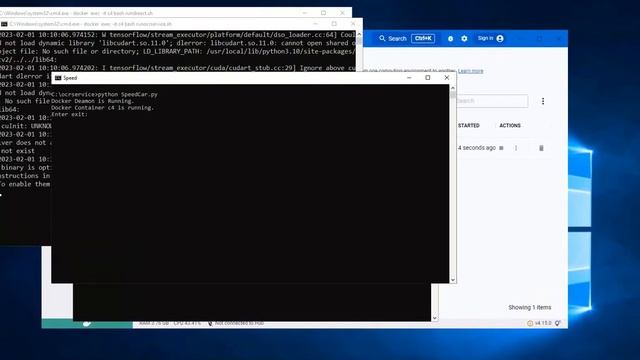This screenshot has height=360, width=640.
Task: Sort containers by STARTED column
Action: point(469,125)
